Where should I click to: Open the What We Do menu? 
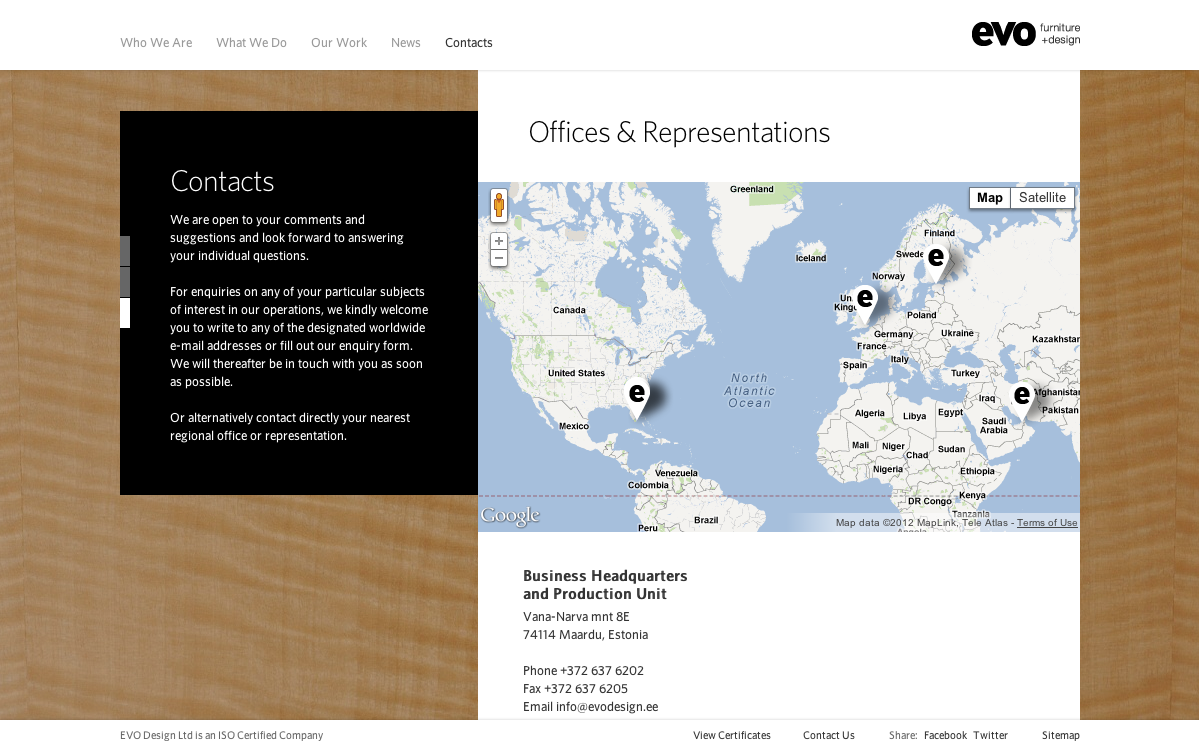pyautogui.click(x=251, y=43)
